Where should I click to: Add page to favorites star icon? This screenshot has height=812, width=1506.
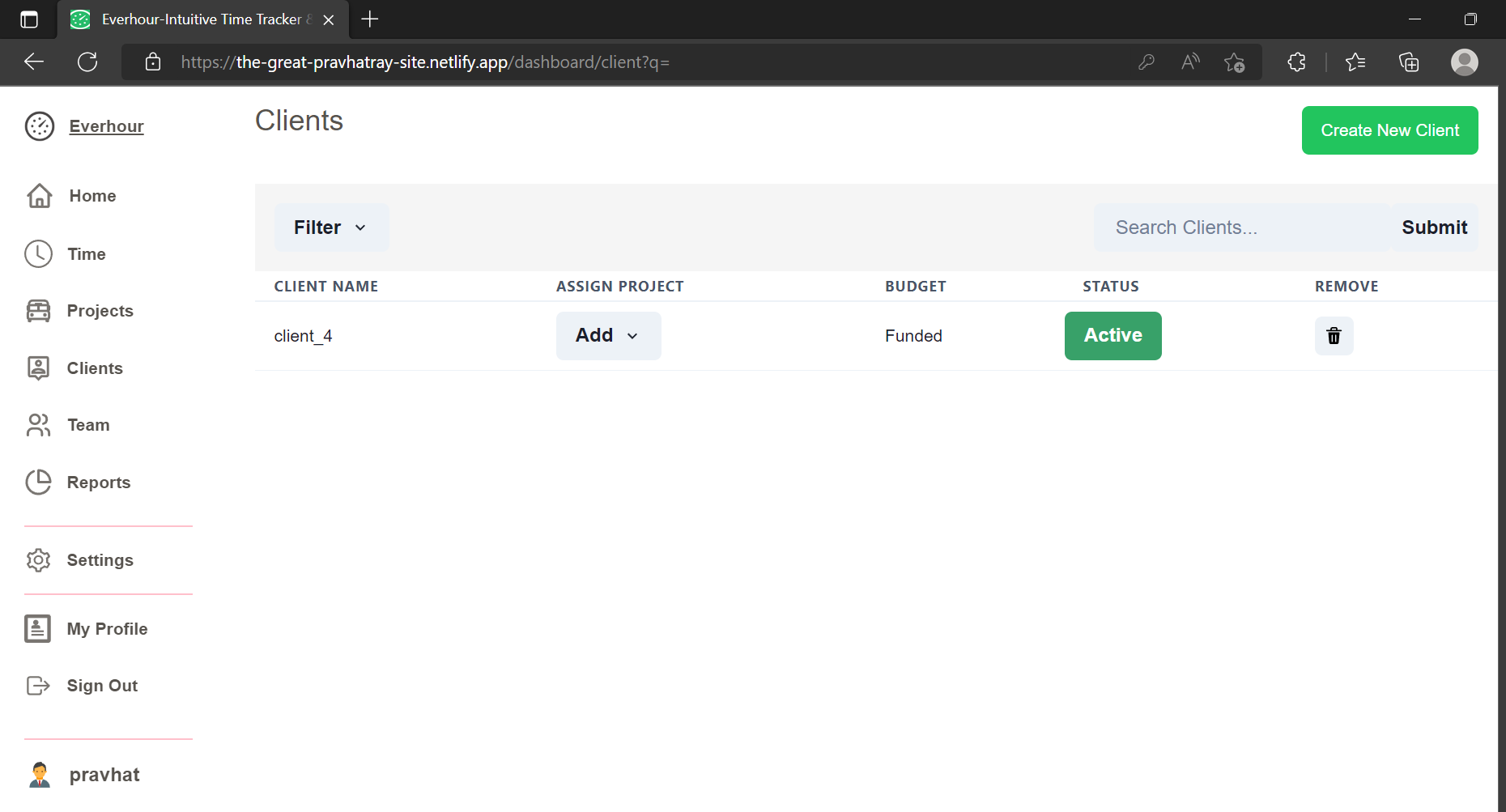tap(1235, 62)
